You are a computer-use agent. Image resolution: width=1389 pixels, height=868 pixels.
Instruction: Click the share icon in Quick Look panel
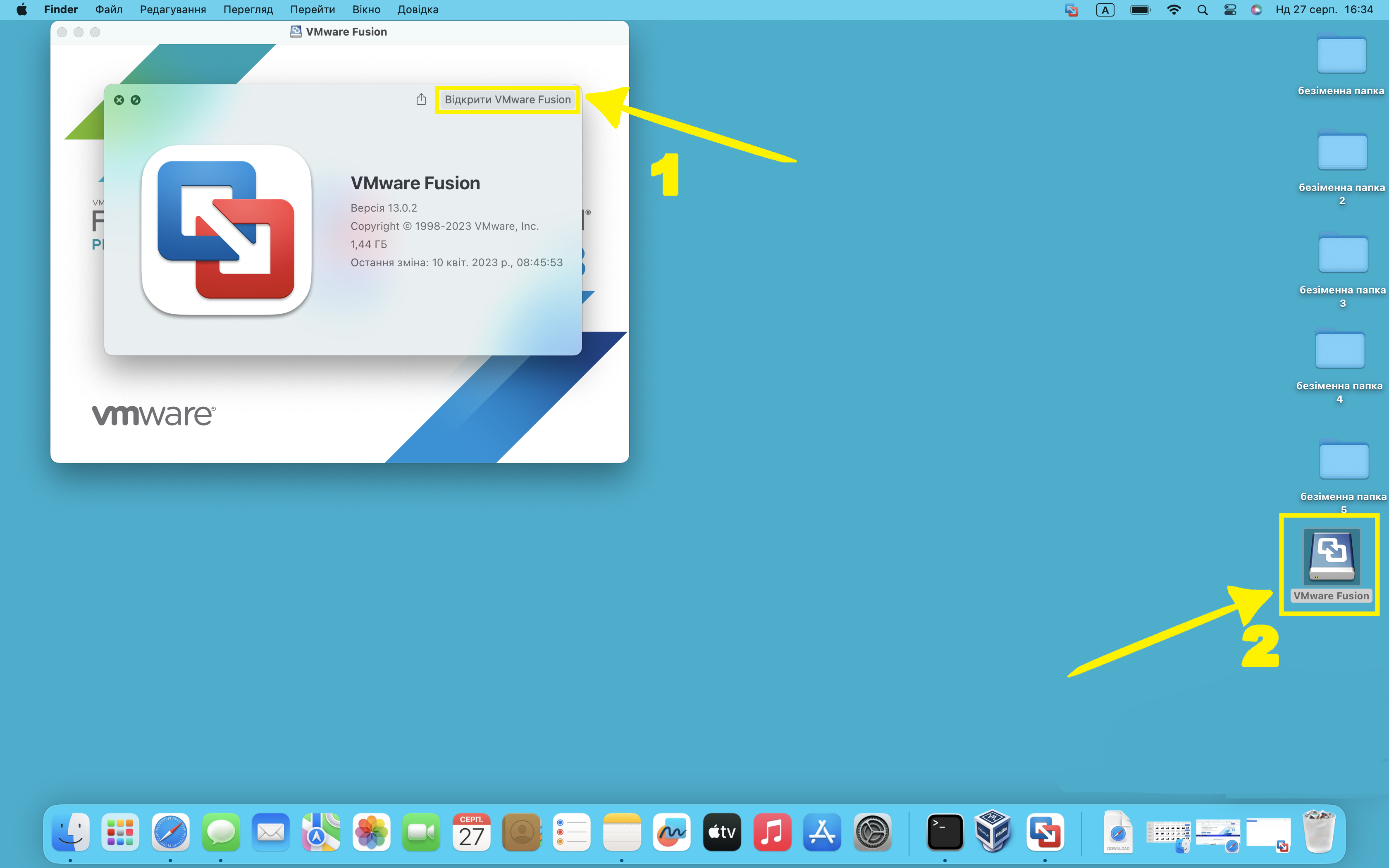pos(421,99)
